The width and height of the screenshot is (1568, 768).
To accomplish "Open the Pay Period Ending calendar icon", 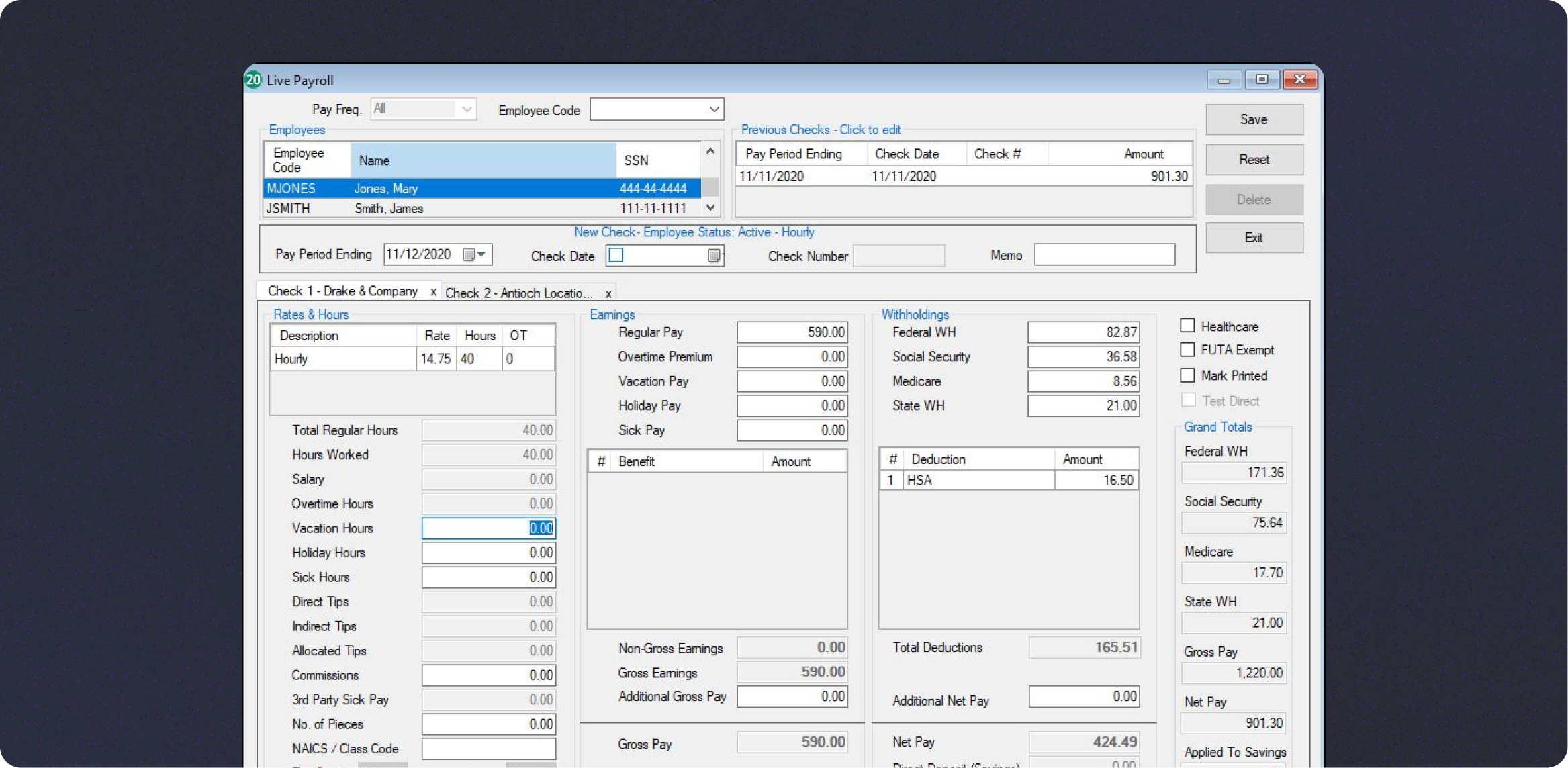I will pyautogui.click(x=469, y=254).
